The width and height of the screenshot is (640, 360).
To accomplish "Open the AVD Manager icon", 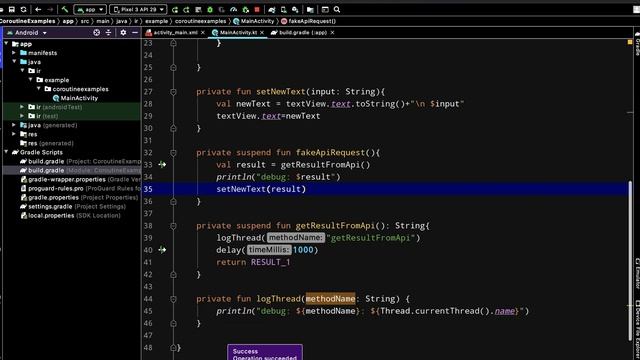I will click(283, 9).
